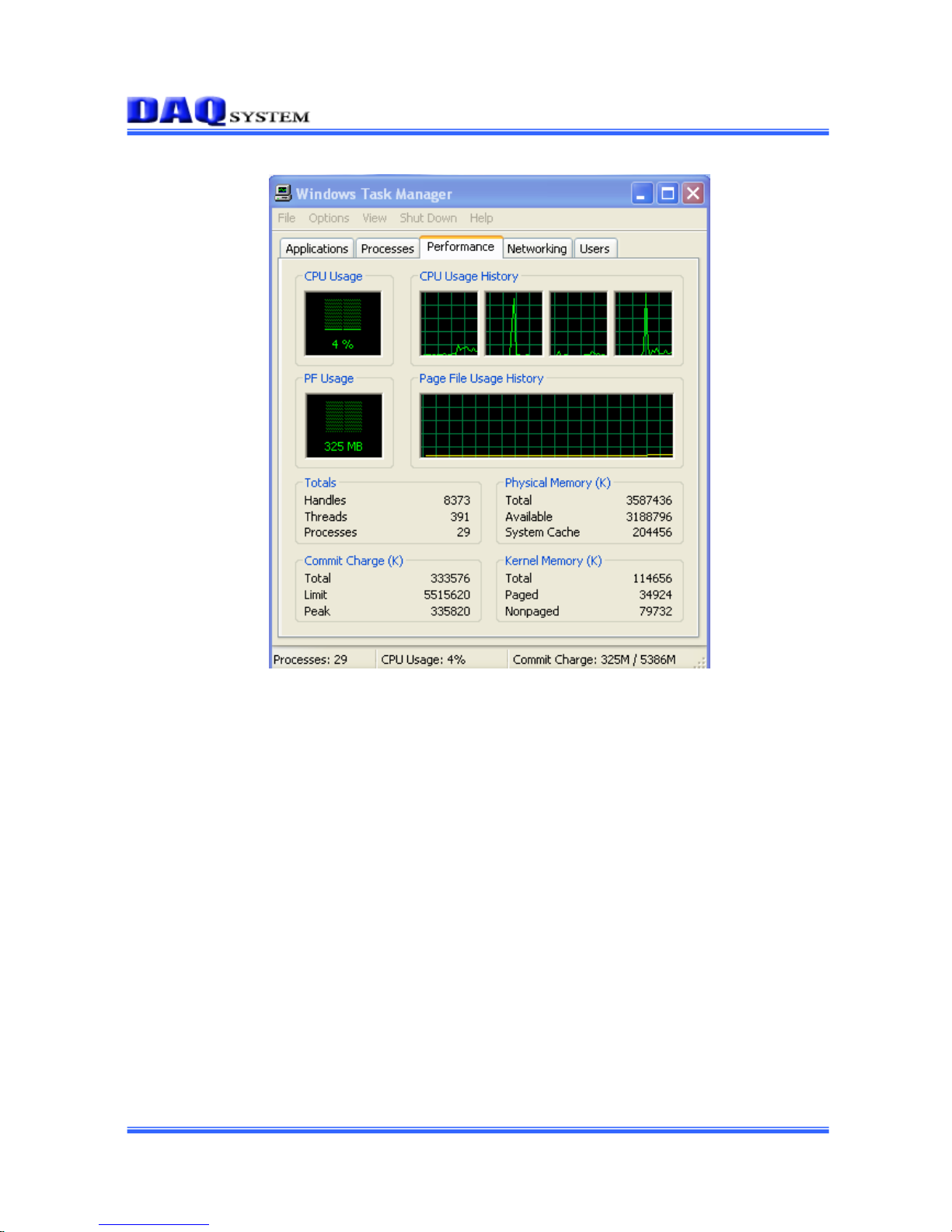Click the status bar Commit Charge 325M / 5386M
Screen dimensions: 952x1232
[x=594, y=660]
